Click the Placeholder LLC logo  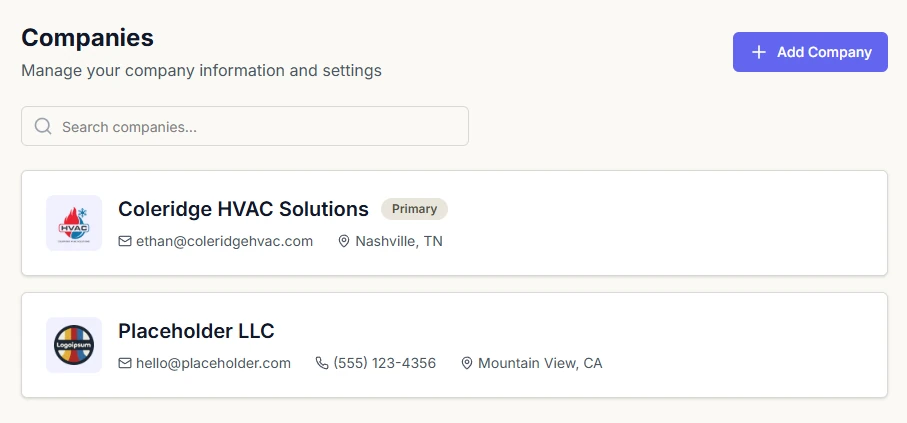click(x=74, y=345)
